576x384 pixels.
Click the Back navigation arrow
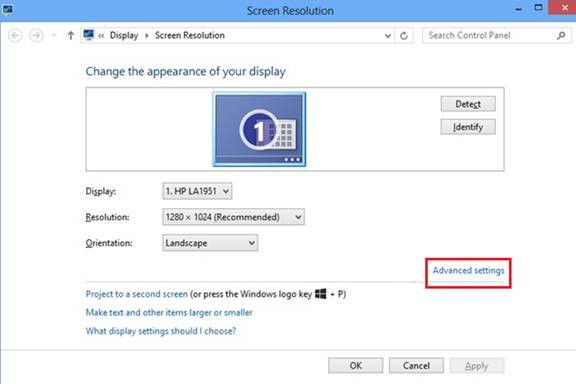15,36
